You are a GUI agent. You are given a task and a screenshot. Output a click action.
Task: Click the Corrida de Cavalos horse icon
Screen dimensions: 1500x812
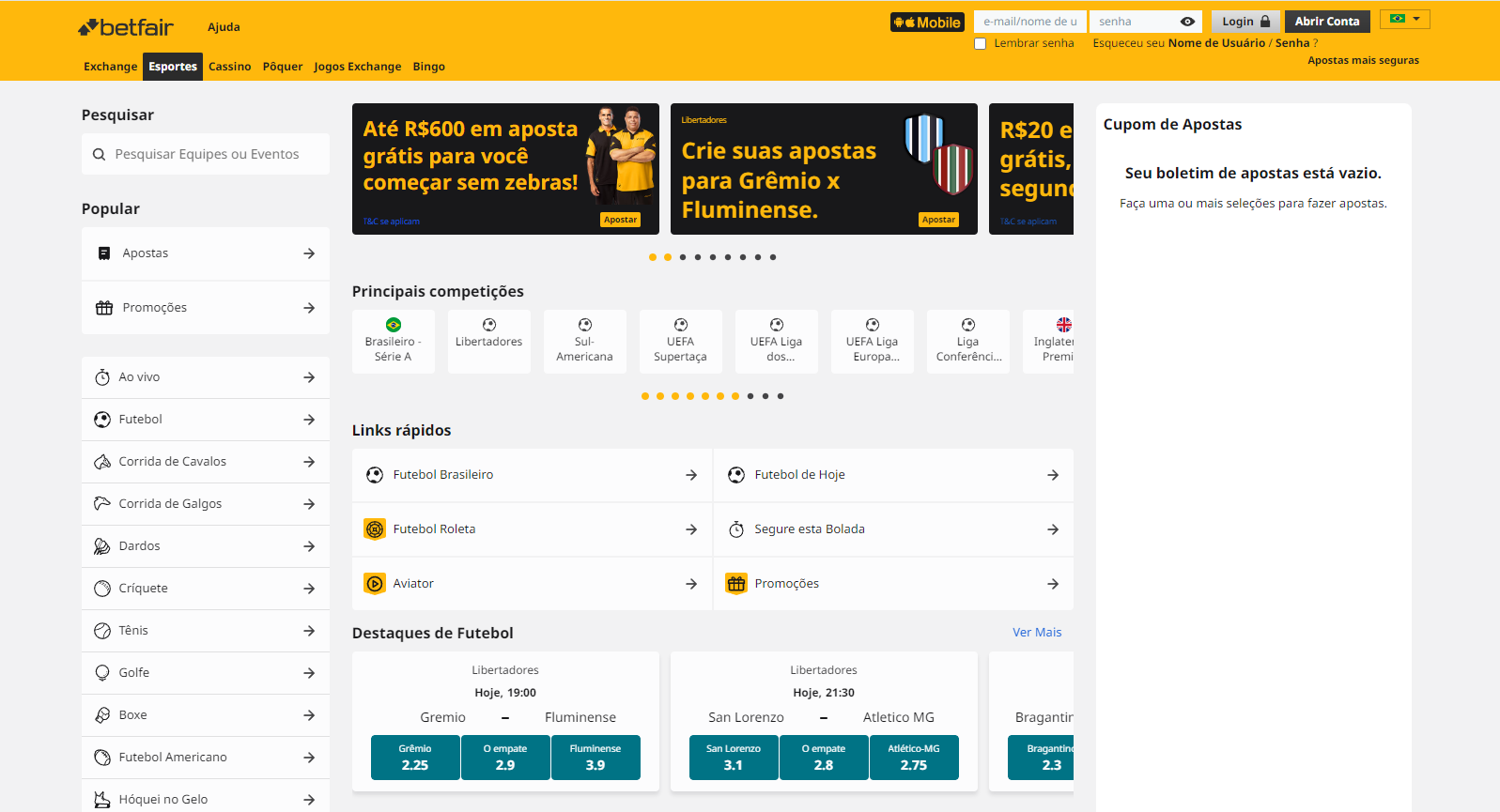click(102, 462)
